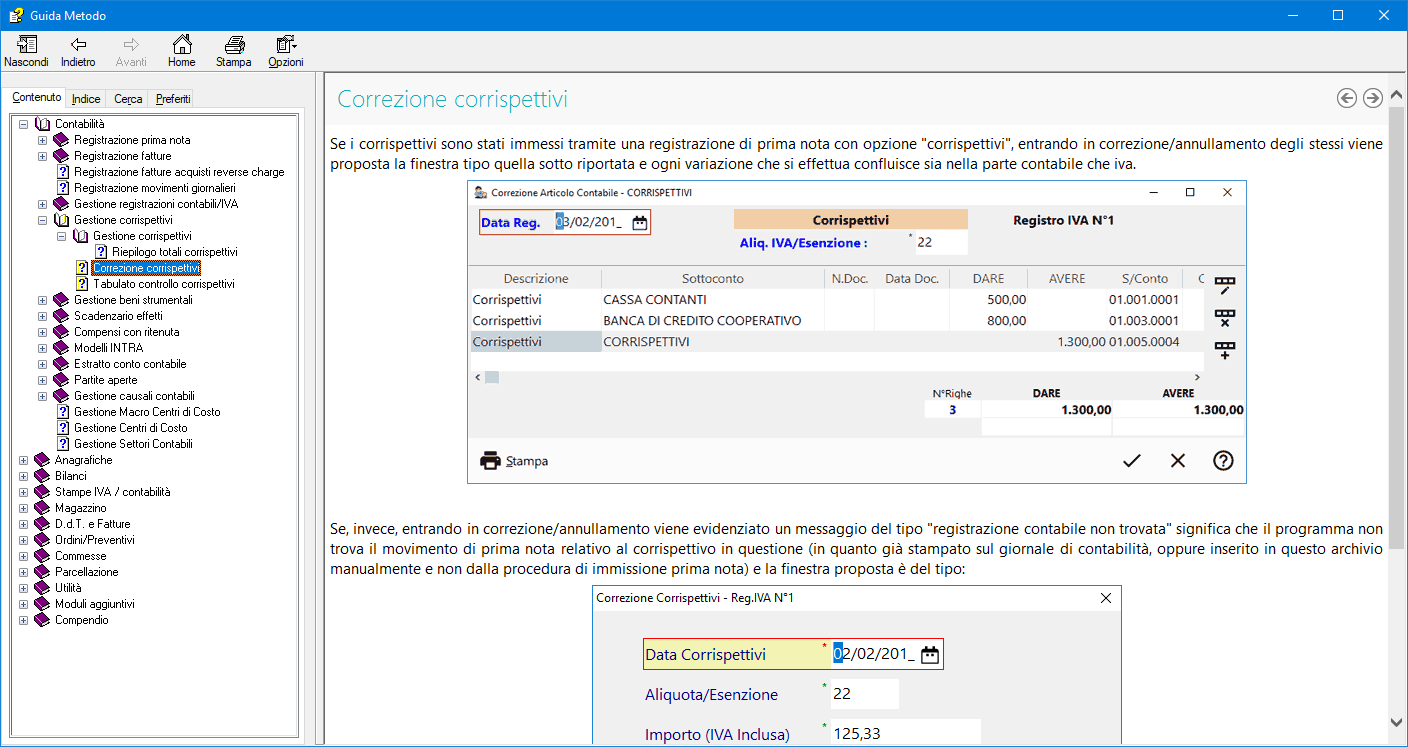Expand the Compendio section
1408x747 pixels.
(x=23, y=620)
